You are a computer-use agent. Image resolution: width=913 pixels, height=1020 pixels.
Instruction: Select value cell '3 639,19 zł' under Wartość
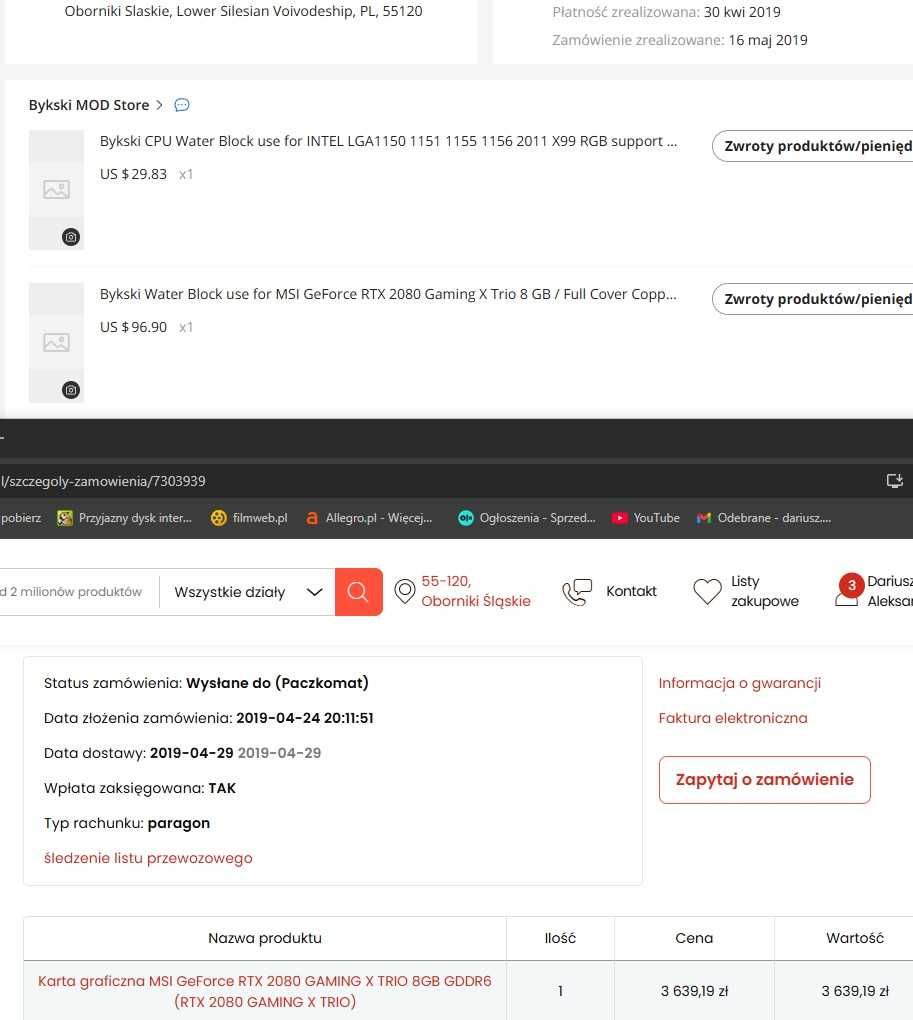pyautogui.click(x=854, y=991)
